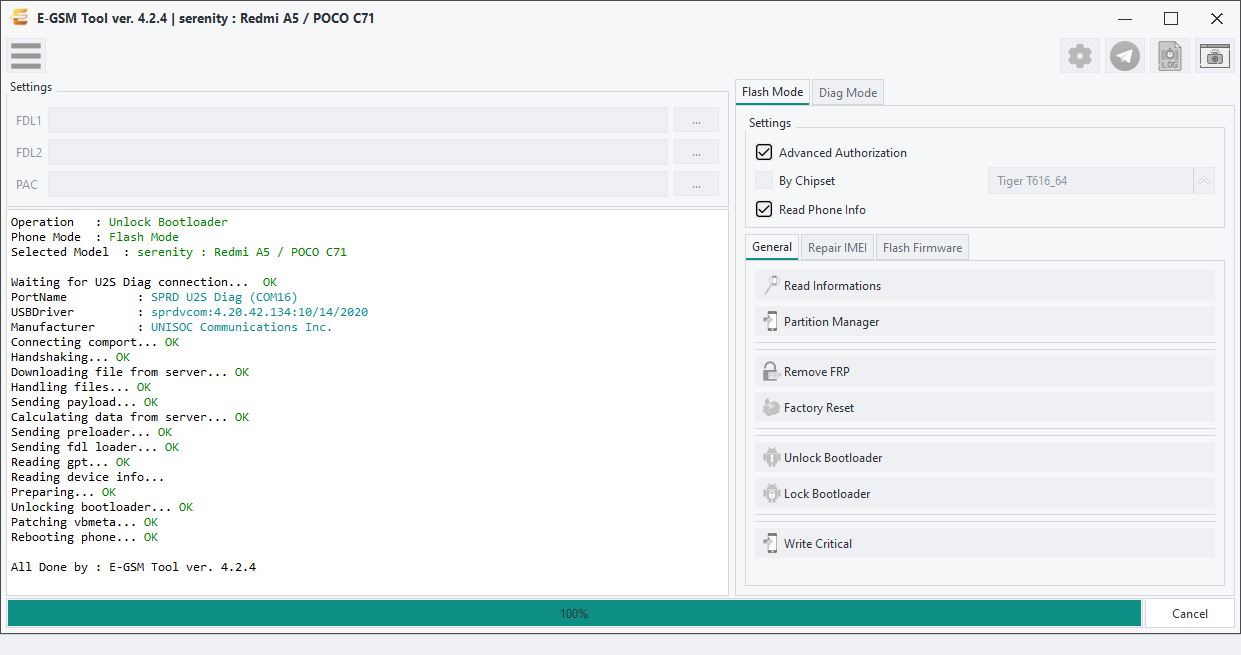The image size is (1241, 655).
Task: Open the Telegram channel icon
Action: click(x=1125, y=56)
